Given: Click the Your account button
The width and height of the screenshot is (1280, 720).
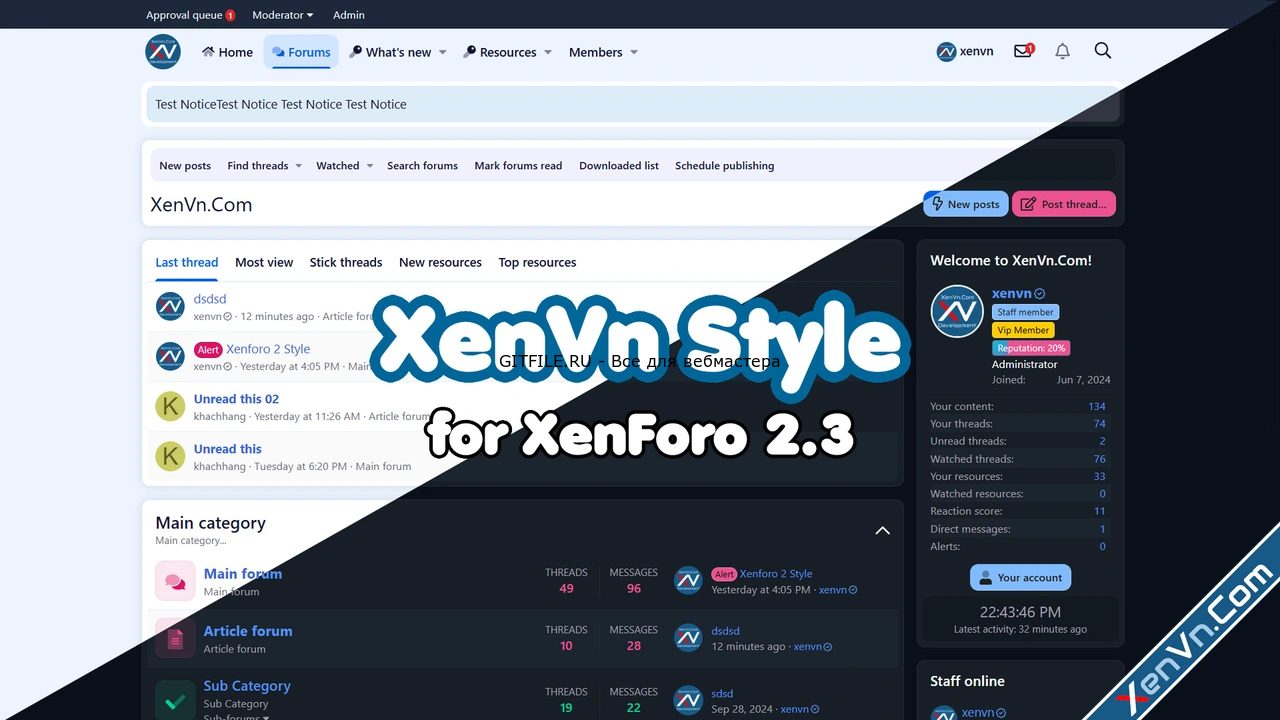Looking at the screenshot, I should click(1020, 577).
